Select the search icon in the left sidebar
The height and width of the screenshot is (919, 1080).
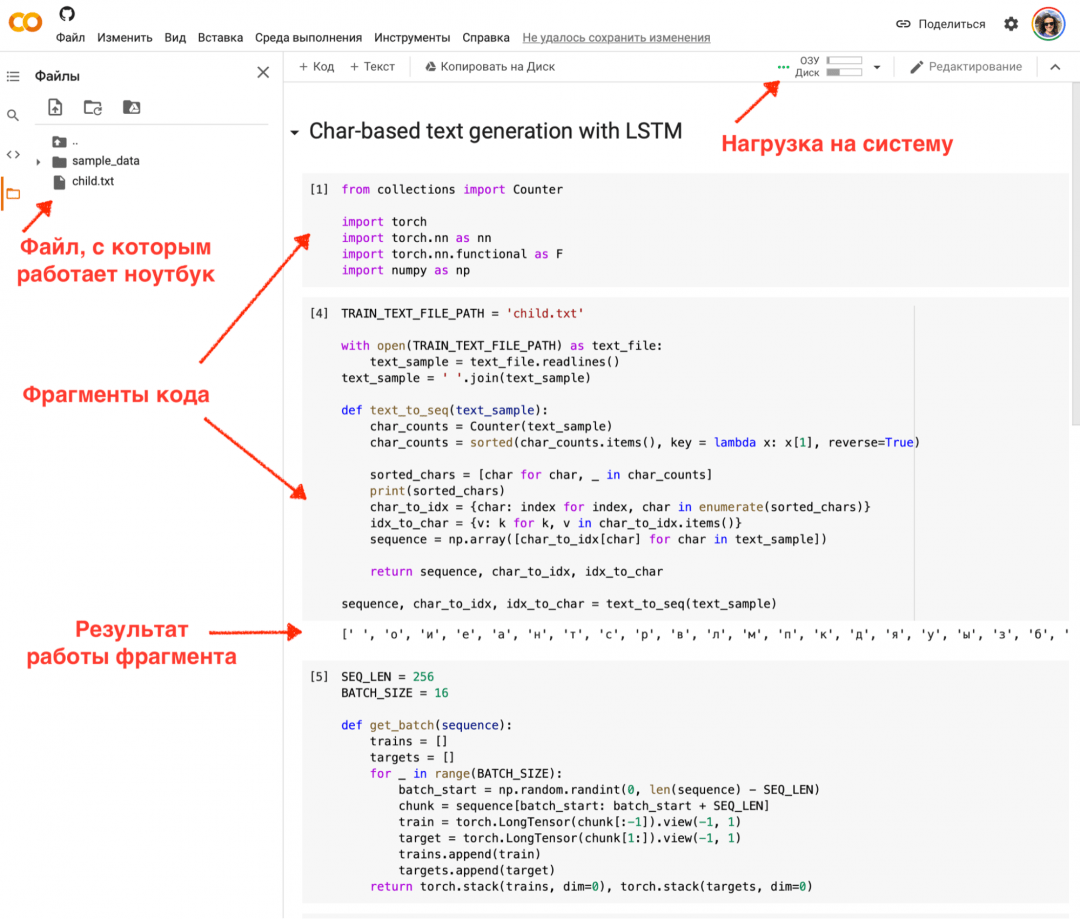(x=13, y=115)
